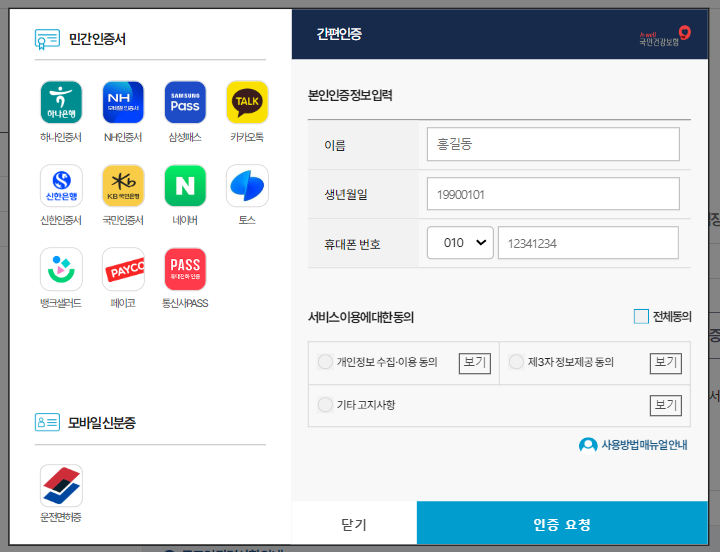This screenshot has width=720, height=552.
Task: Choose the NH인증서 certificate icon
Action: (123, 102)
